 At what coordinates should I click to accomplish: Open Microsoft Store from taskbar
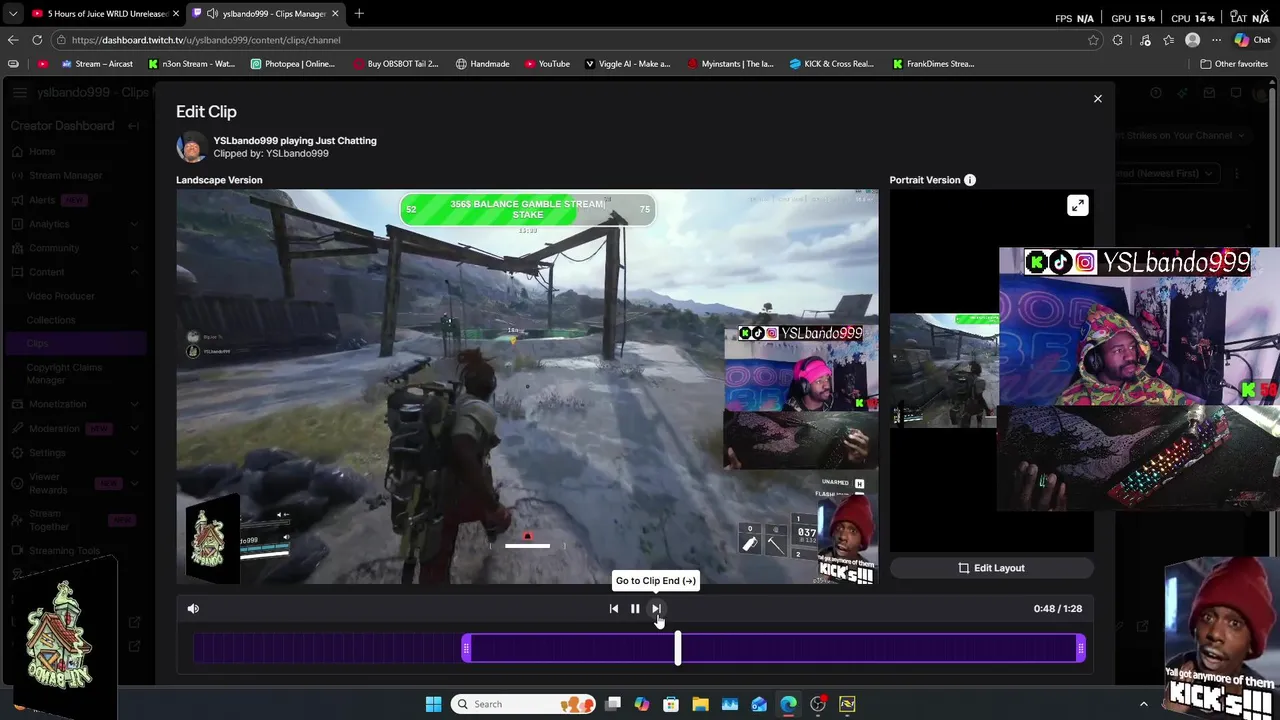click(671, 704)
